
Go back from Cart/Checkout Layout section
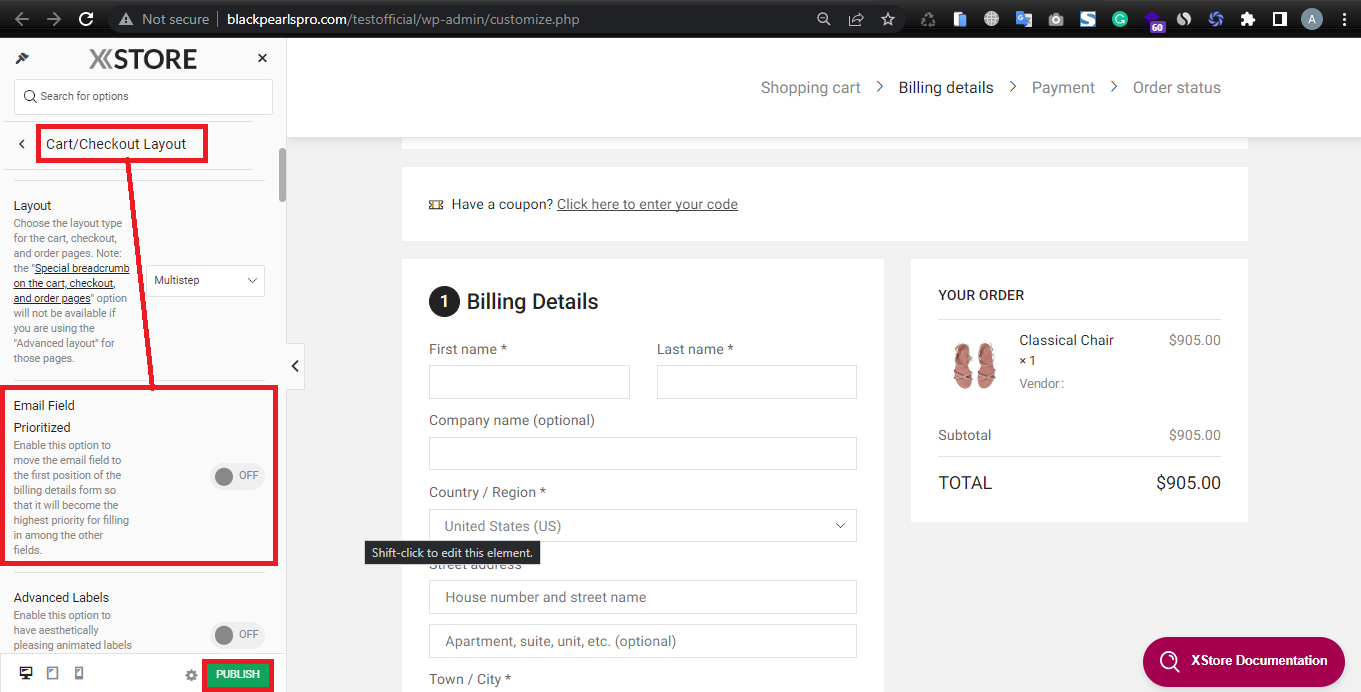coord(22,144)
